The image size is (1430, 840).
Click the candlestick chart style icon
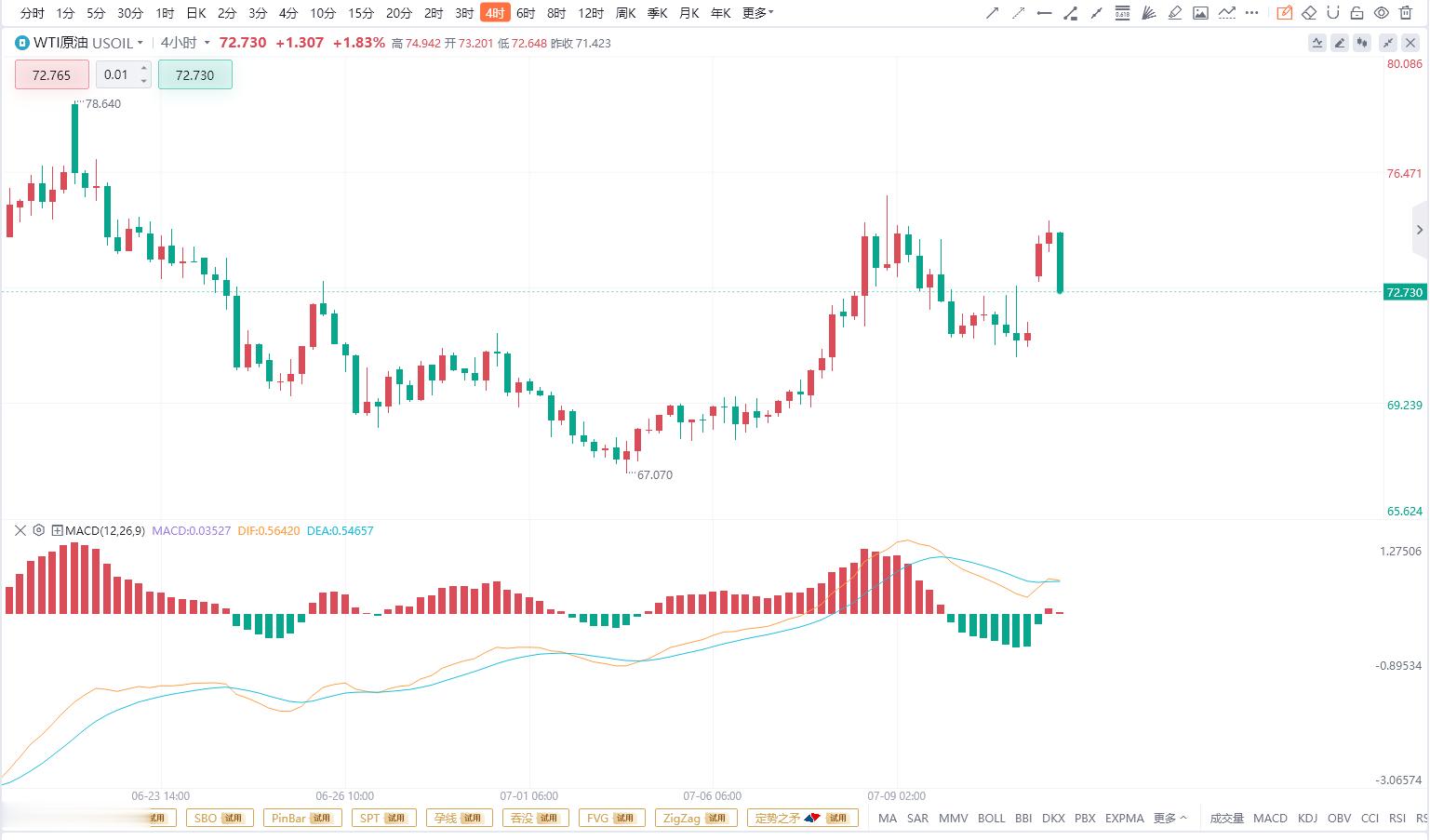[1364, 43]
